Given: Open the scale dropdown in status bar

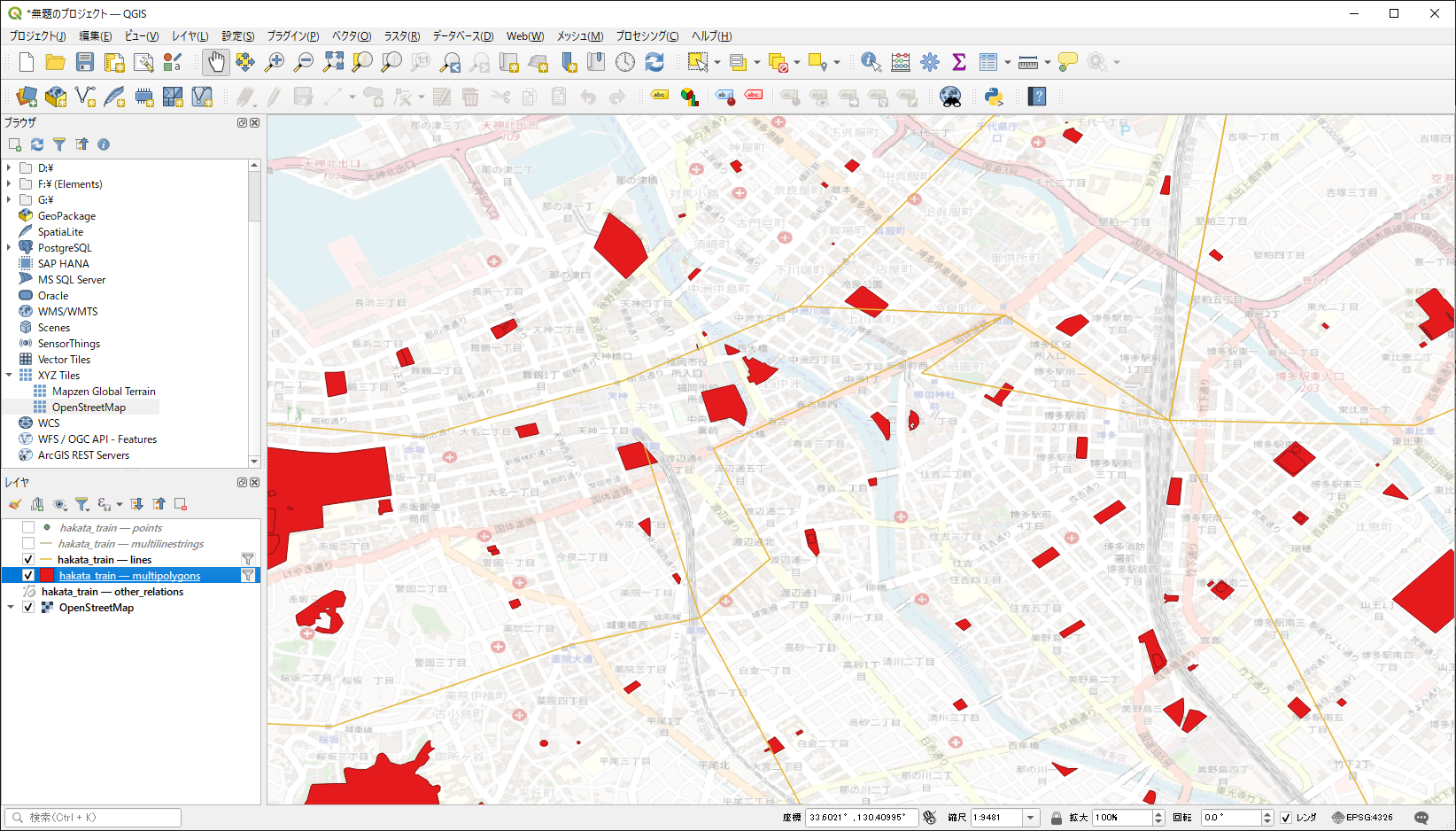Looking at the screenshot, I should 1030,818.
